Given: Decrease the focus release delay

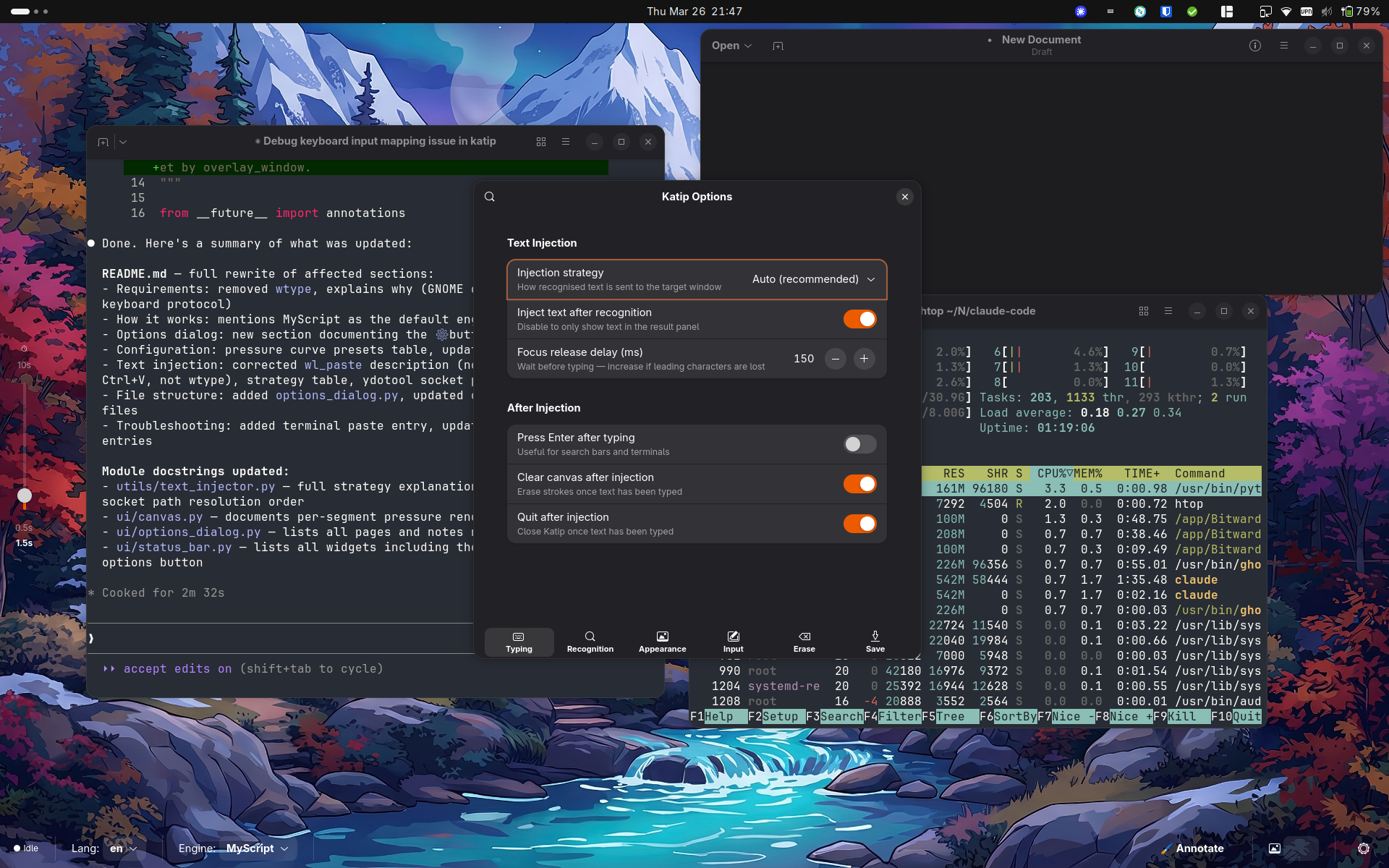Looking at the screenshot, I should point(835,359).
